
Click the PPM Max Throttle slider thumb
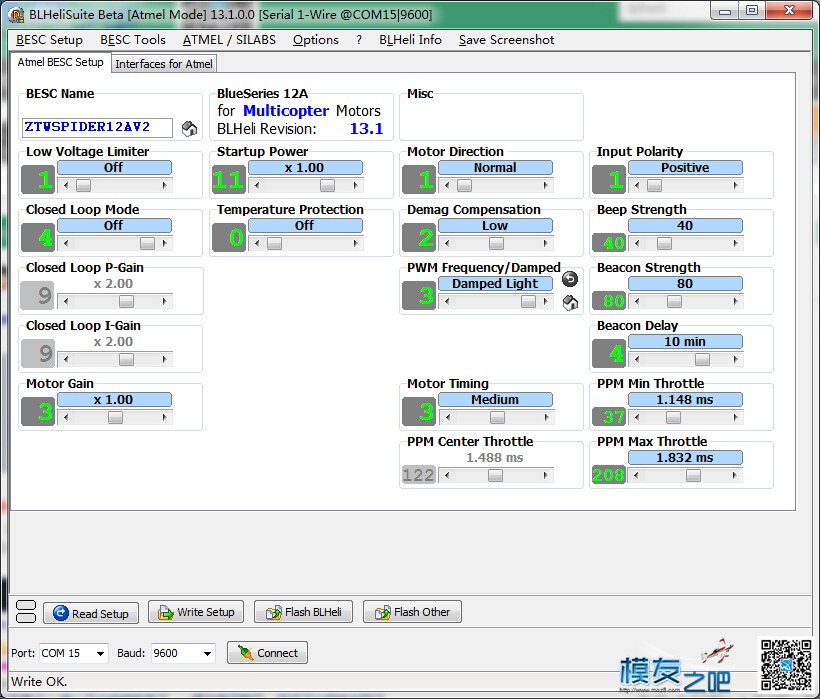coord(693,475)
